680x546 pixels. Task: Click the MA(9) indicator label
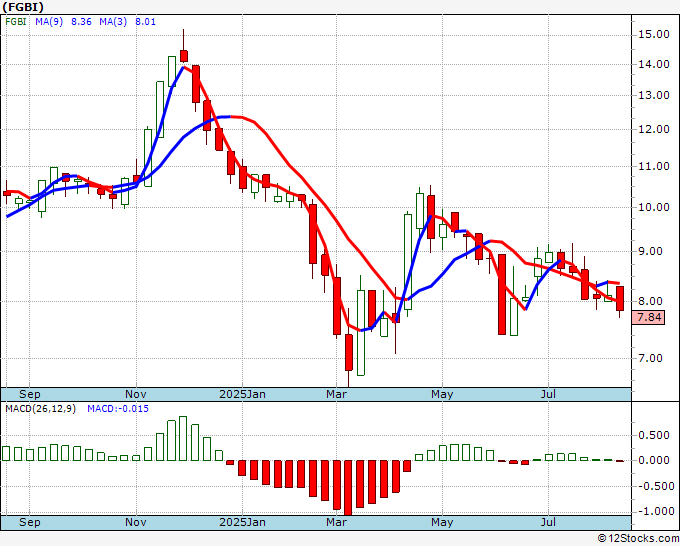pyautogui.click(x=49, y=22)
